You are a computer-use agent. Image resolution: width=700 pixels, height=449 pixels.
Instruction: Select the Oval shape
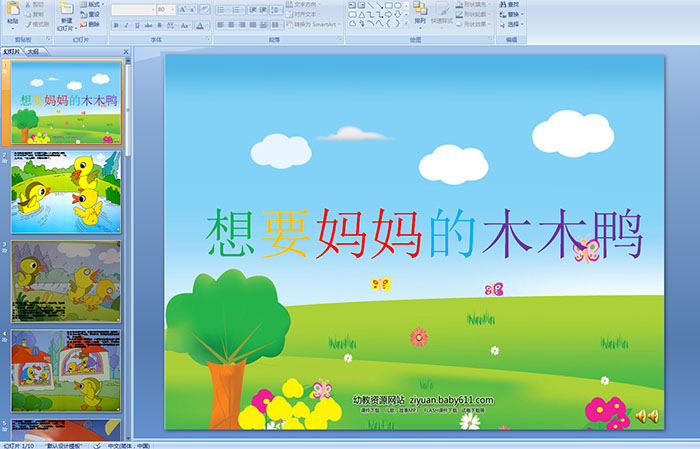397,5
